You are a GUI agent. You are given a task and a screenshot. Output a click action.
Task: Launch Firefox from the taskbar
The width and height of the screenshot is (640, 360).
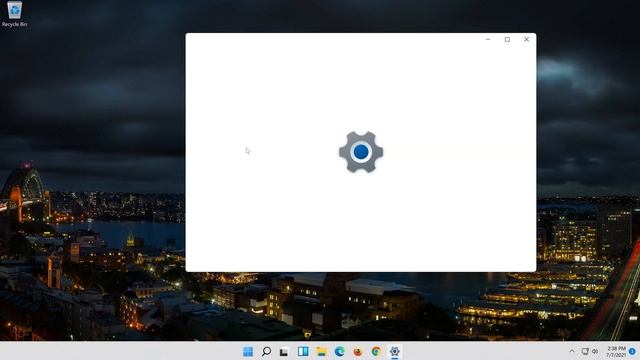point(358,351)
